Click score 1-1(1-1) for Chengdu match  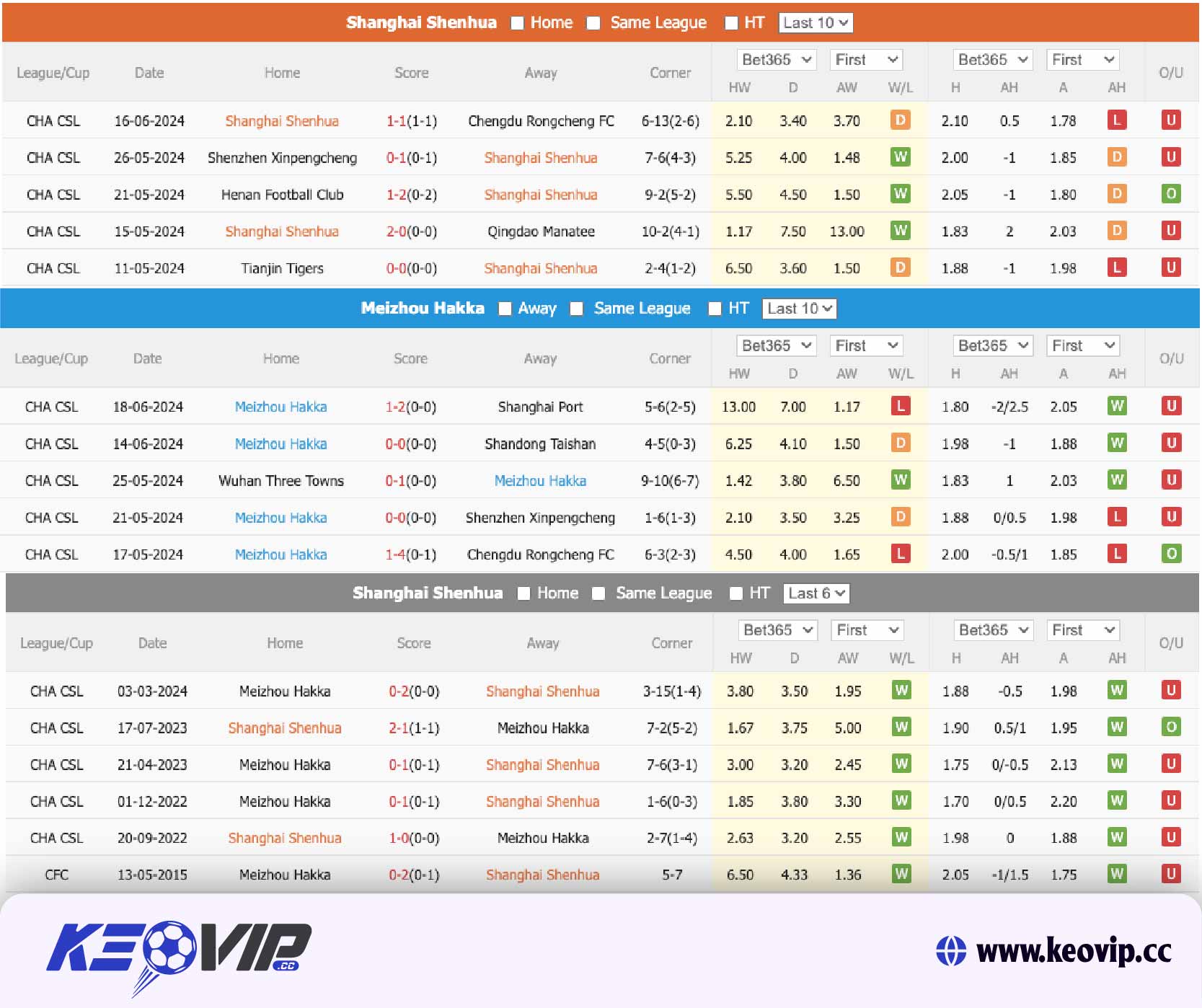click(x=412, y=121)
